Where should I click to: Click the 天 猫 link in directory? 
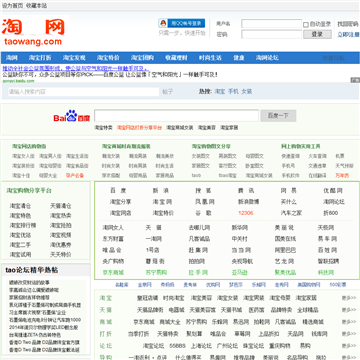coord(154,228)
